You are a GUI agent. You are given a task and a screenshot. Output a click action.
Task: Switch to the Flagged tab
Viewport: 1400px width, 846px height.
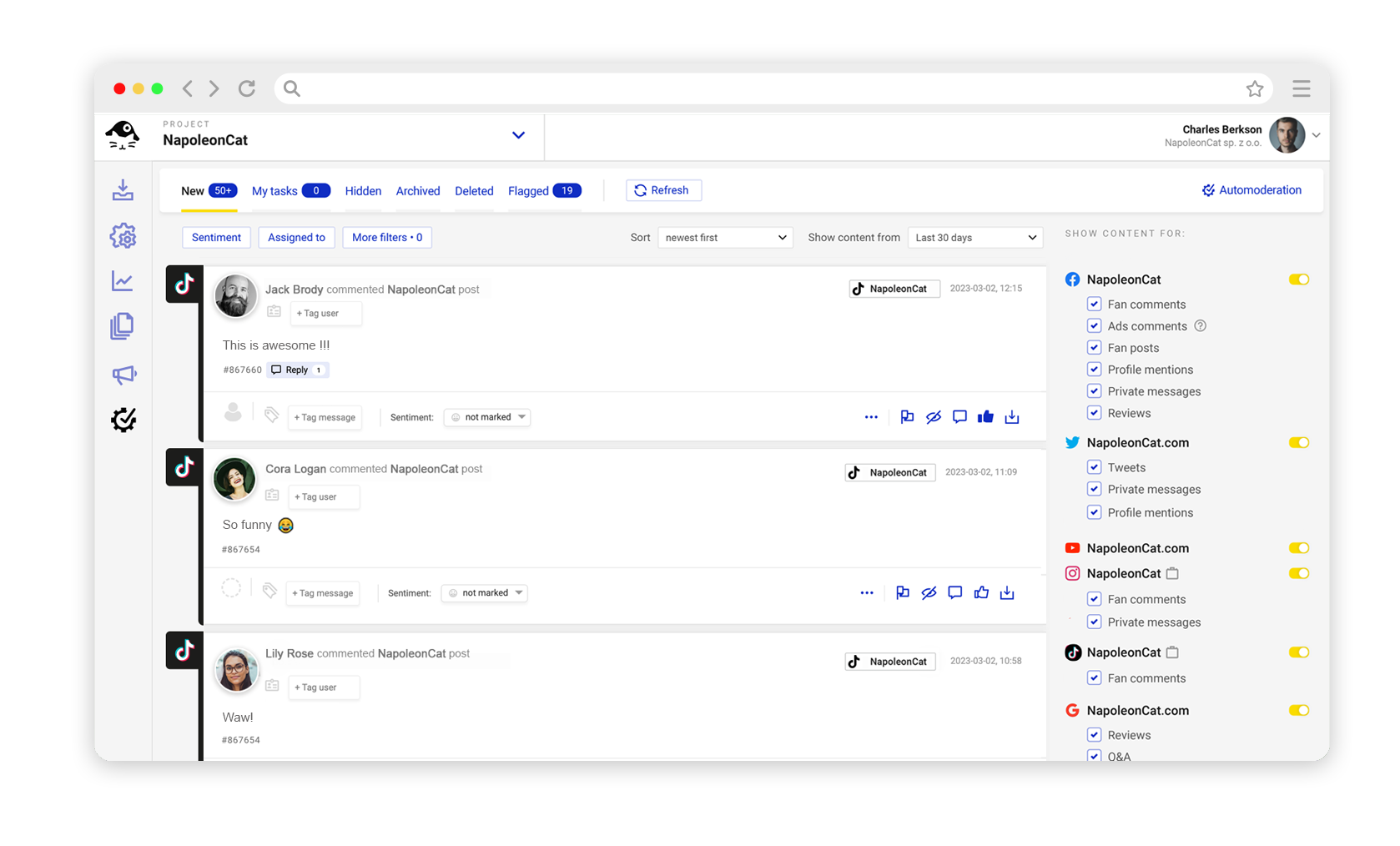545,191
